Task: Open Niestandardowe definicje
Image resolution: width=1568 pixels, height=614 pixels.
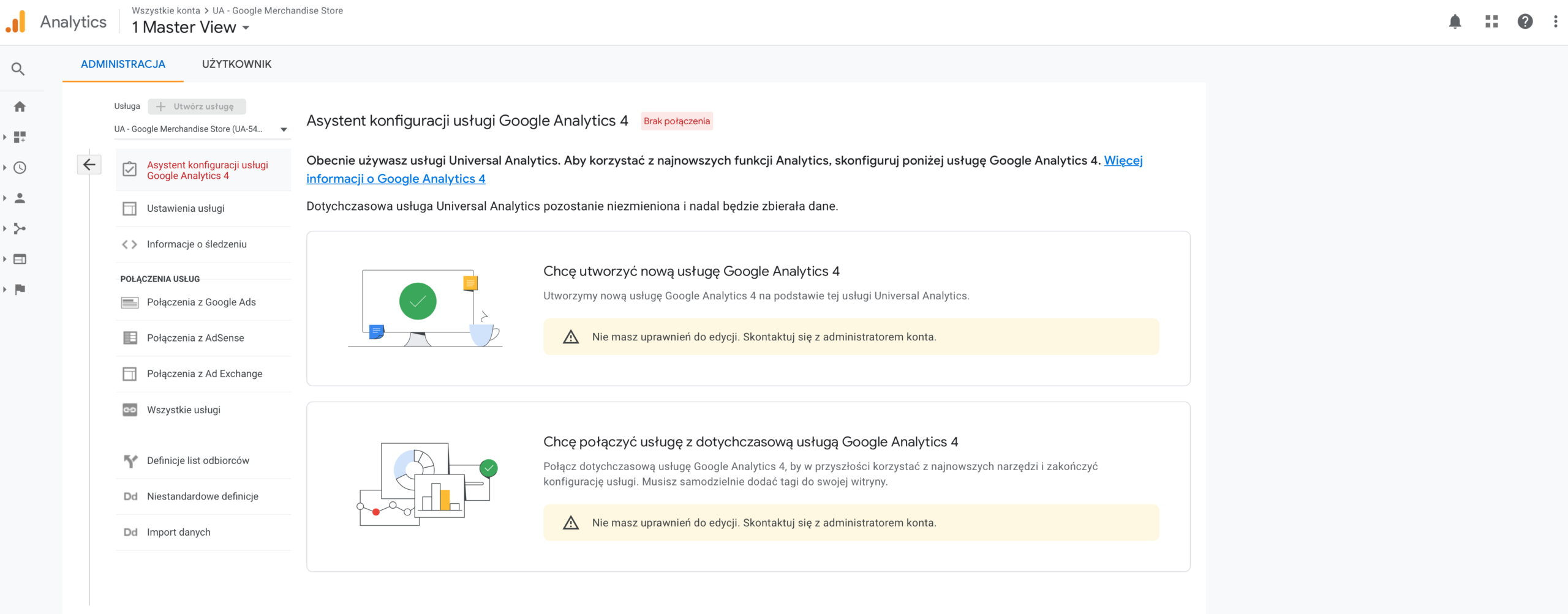Action: (203, 496)
